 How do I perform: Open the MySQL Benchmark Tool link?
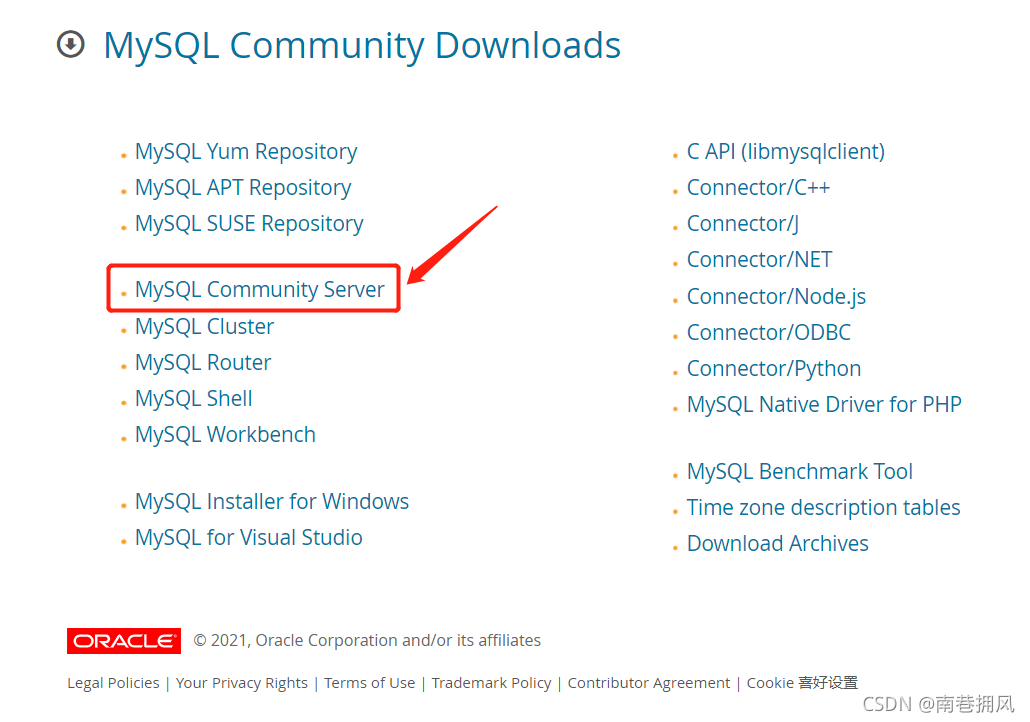point(799,472)
